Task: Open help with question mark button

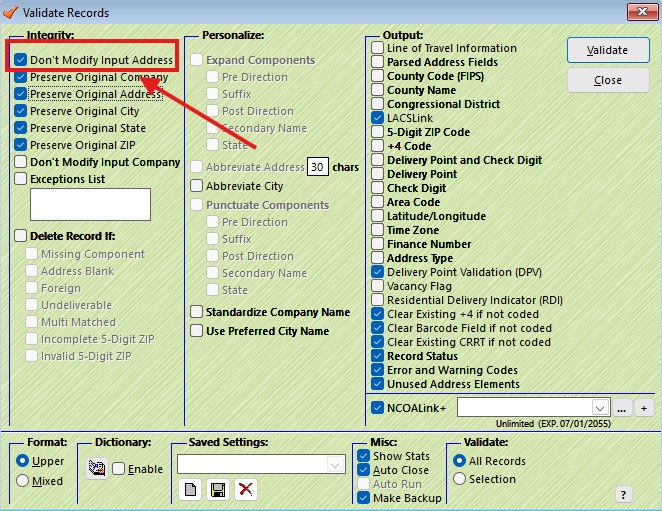Action: (x=623, y=494)
